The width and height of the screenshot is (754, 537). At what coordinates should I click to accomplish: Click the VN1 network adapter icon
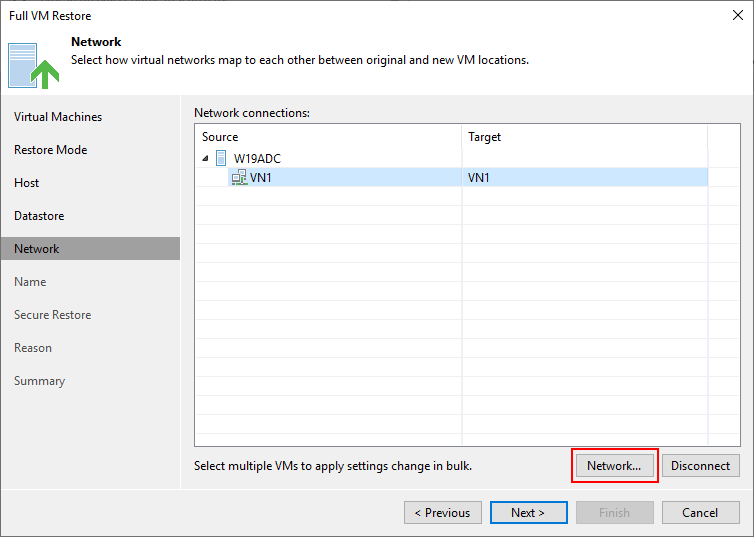coord(239,177)
